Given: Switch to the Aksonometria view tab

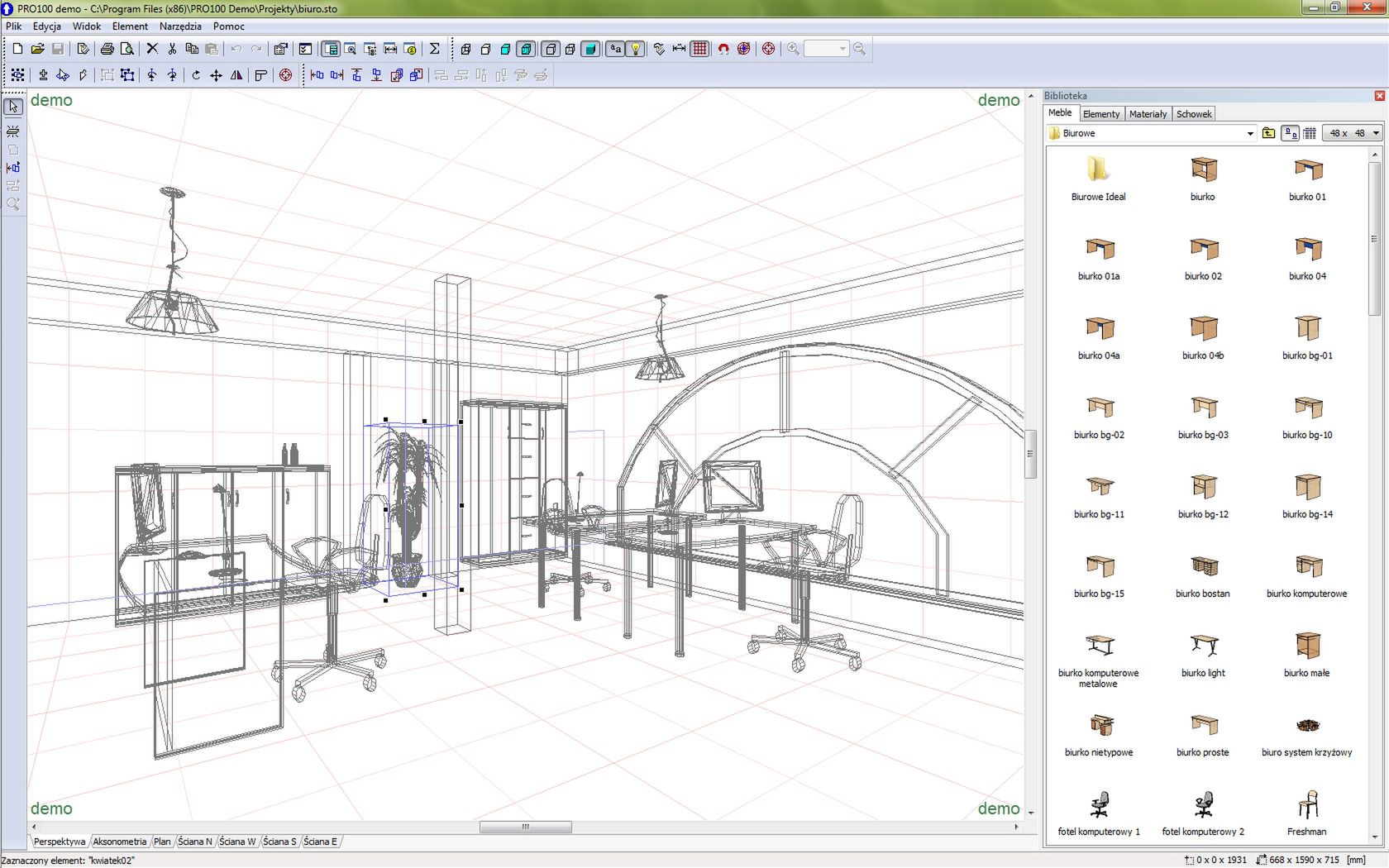Looking at the screenshot, I should tap(120, 842).
